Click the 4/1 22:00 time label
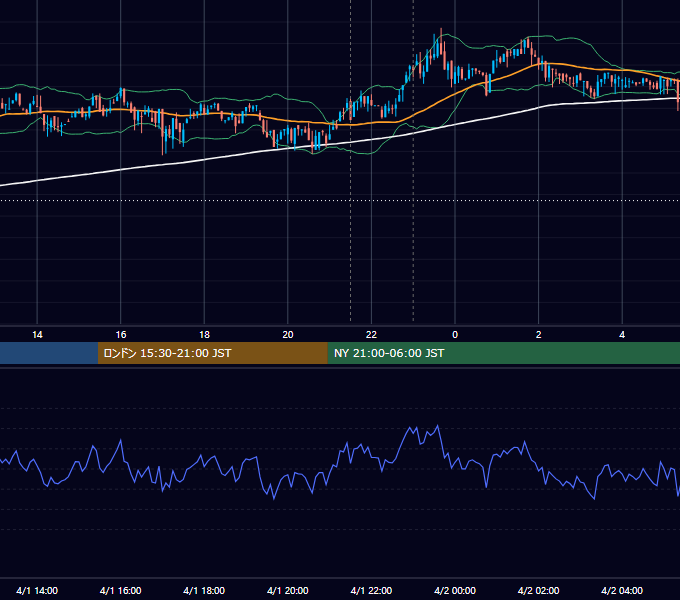680x600 pixels. pos(371,590)
